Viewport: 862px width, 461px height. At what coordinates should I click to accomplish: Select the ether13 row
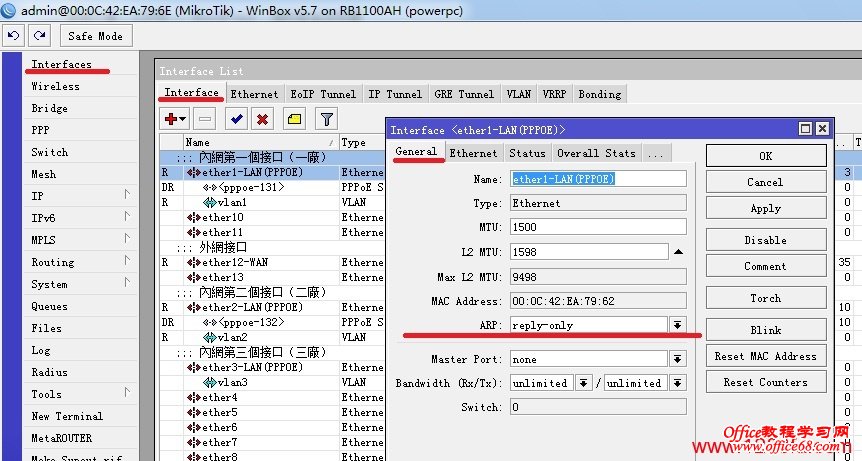pyautogui.click(x=273, y=277)
